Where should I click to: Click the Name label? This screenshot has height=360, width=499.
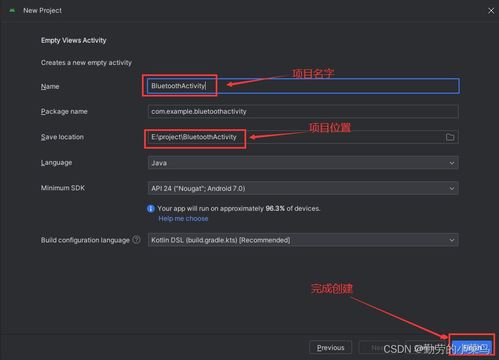pyautogui.click(x=50, y=87)
